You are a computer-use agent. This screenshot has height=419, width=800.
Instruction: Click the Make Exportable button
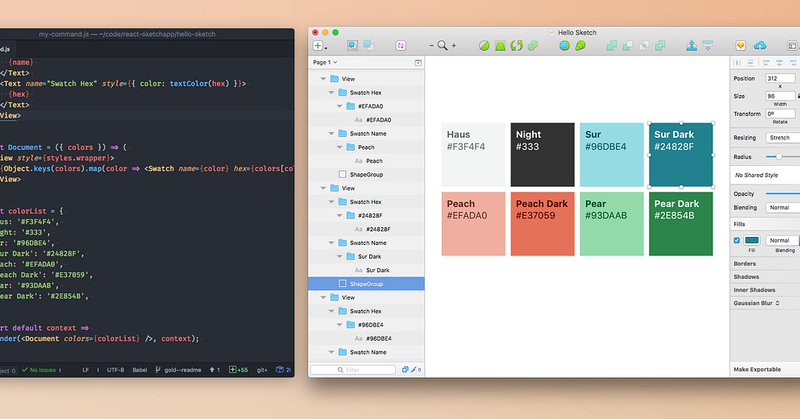[x=757, y=369]
